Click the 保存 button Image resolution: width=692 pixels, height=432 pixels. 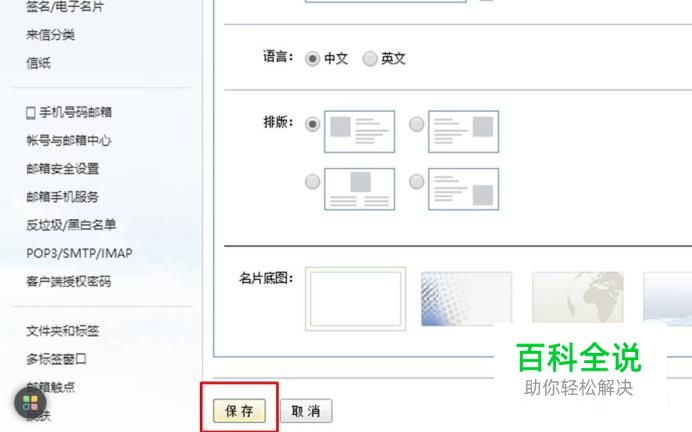239,411
